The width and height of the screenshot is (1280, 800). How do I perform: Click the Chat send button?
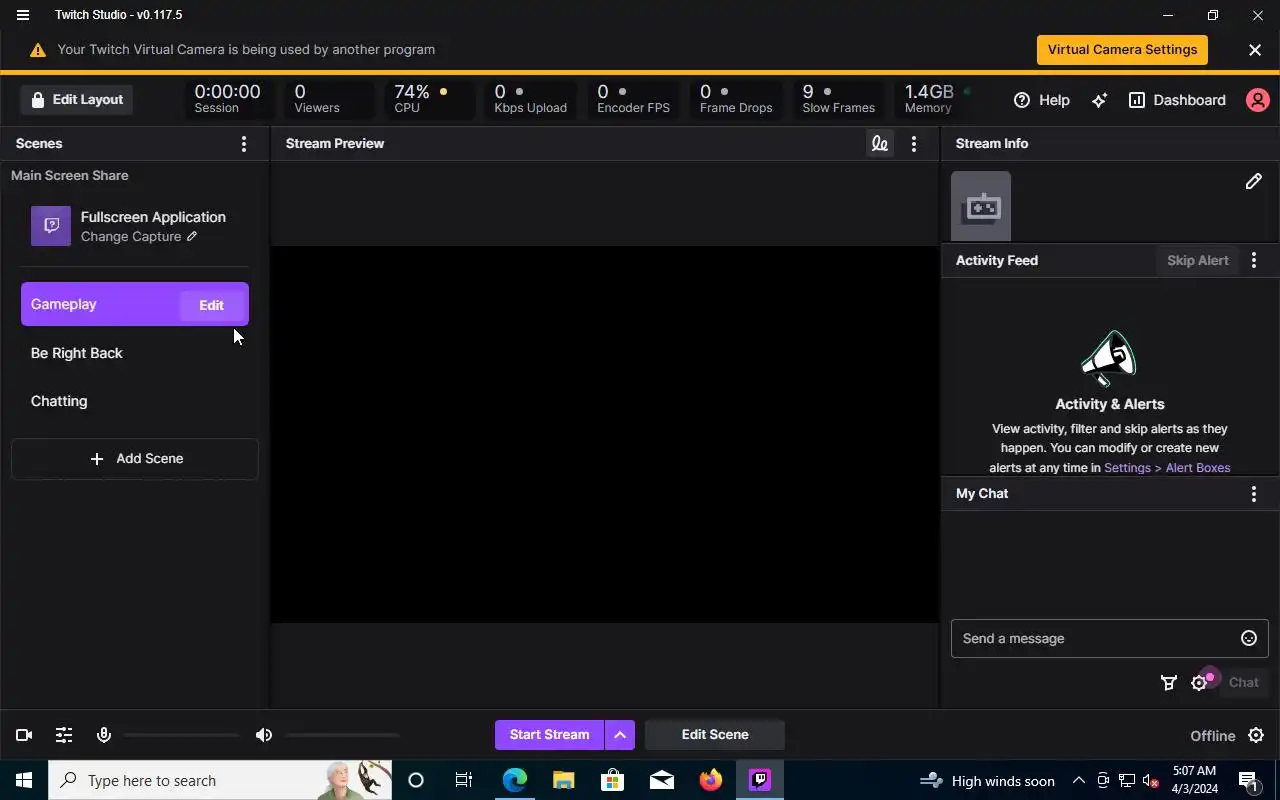1243,682
